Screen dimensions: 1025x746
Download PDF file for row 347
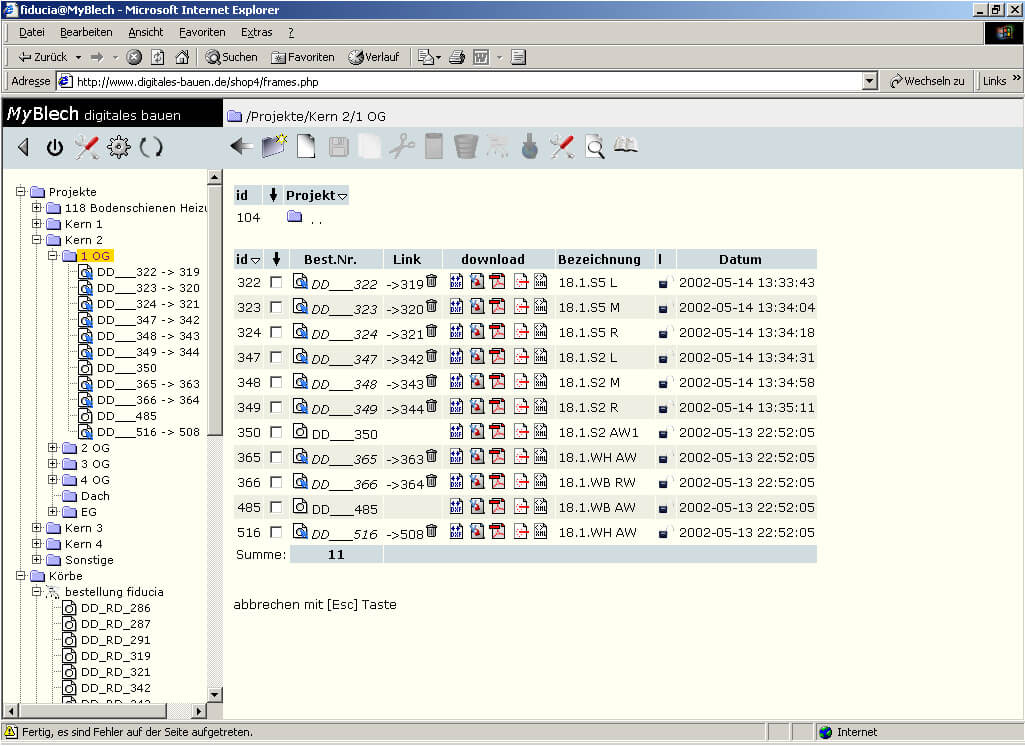[x=496, y=357]
